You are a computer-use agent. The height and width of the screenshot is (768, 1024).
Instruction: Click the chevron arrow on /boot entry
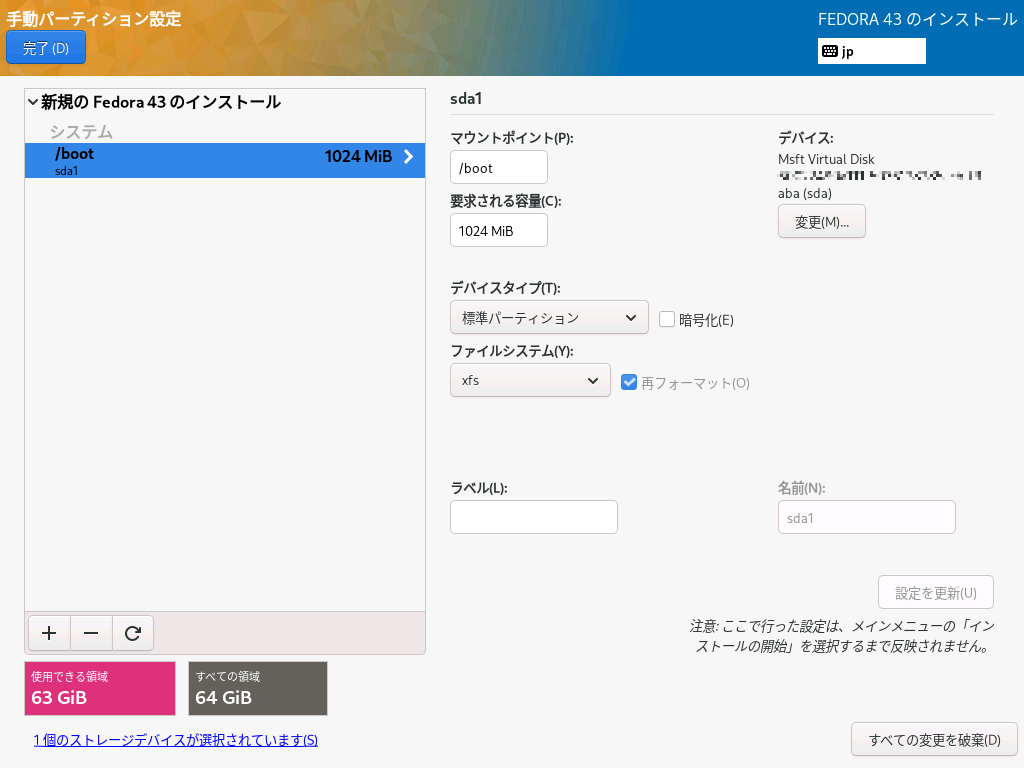pos(408,156)
